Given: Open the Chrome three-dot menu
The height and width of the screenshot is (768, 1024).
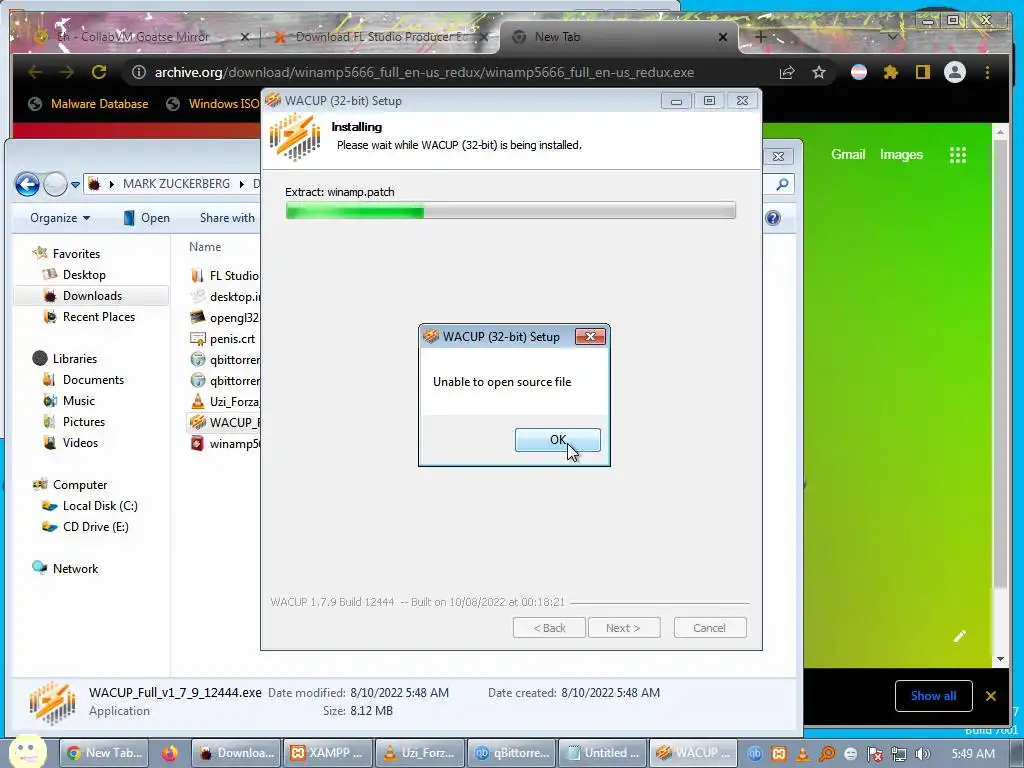Looking at the screenshot, I should pos(987,72).
